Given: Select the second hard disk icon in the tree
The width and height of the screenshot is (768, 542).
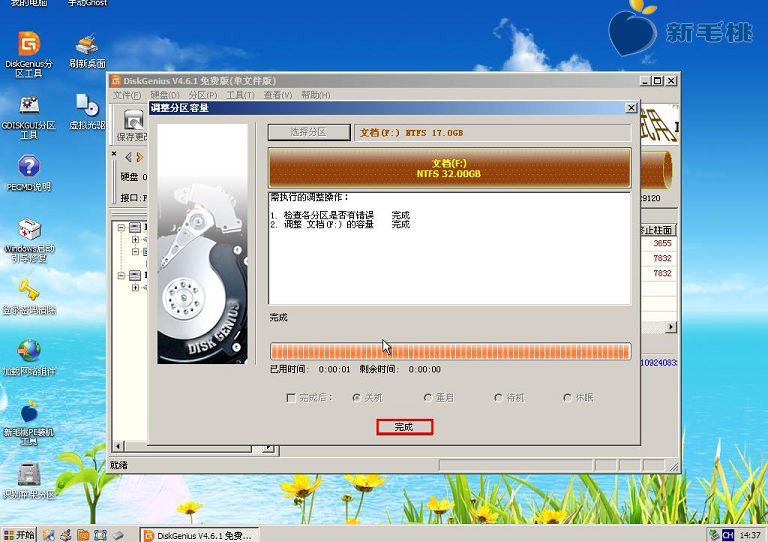Looking at the screenshot, I should (x=135, y=276).
